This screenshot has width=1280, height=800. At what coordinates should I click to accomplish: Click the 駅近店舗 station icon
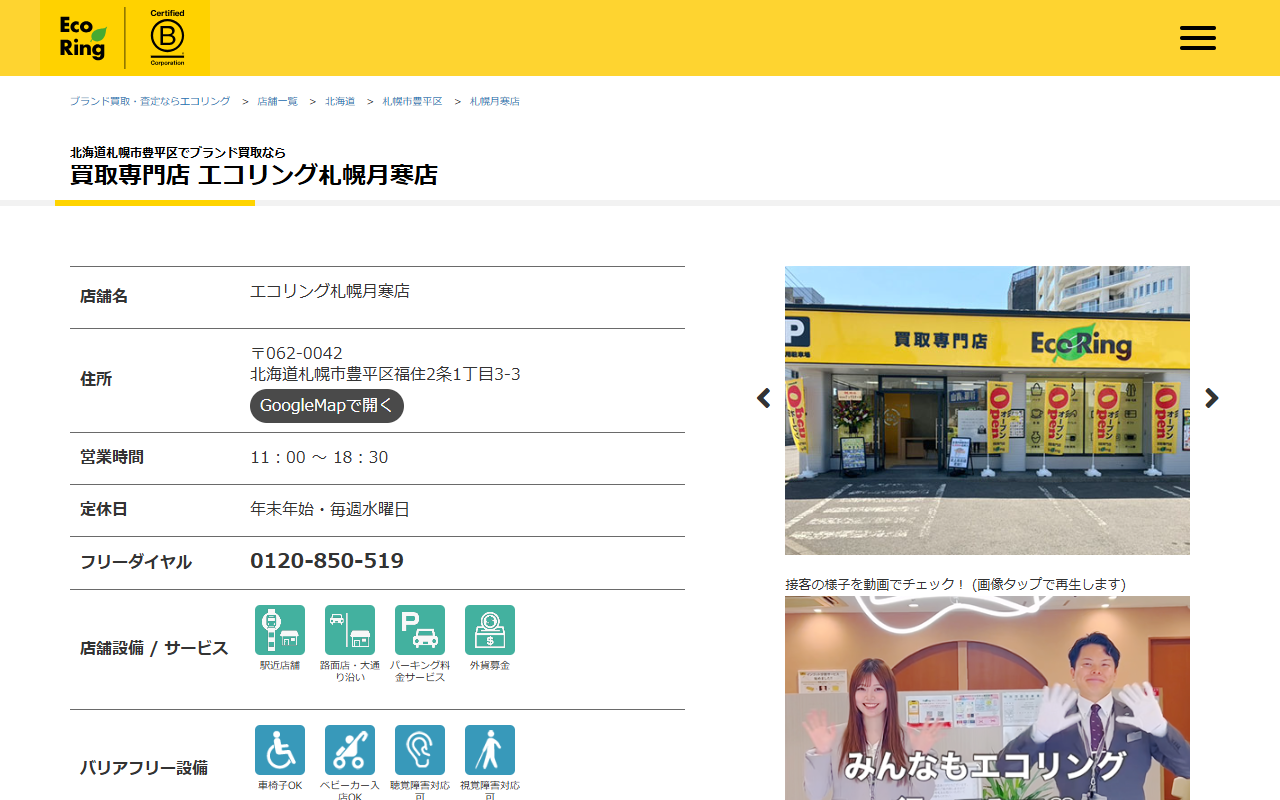[x=280, y=630]
